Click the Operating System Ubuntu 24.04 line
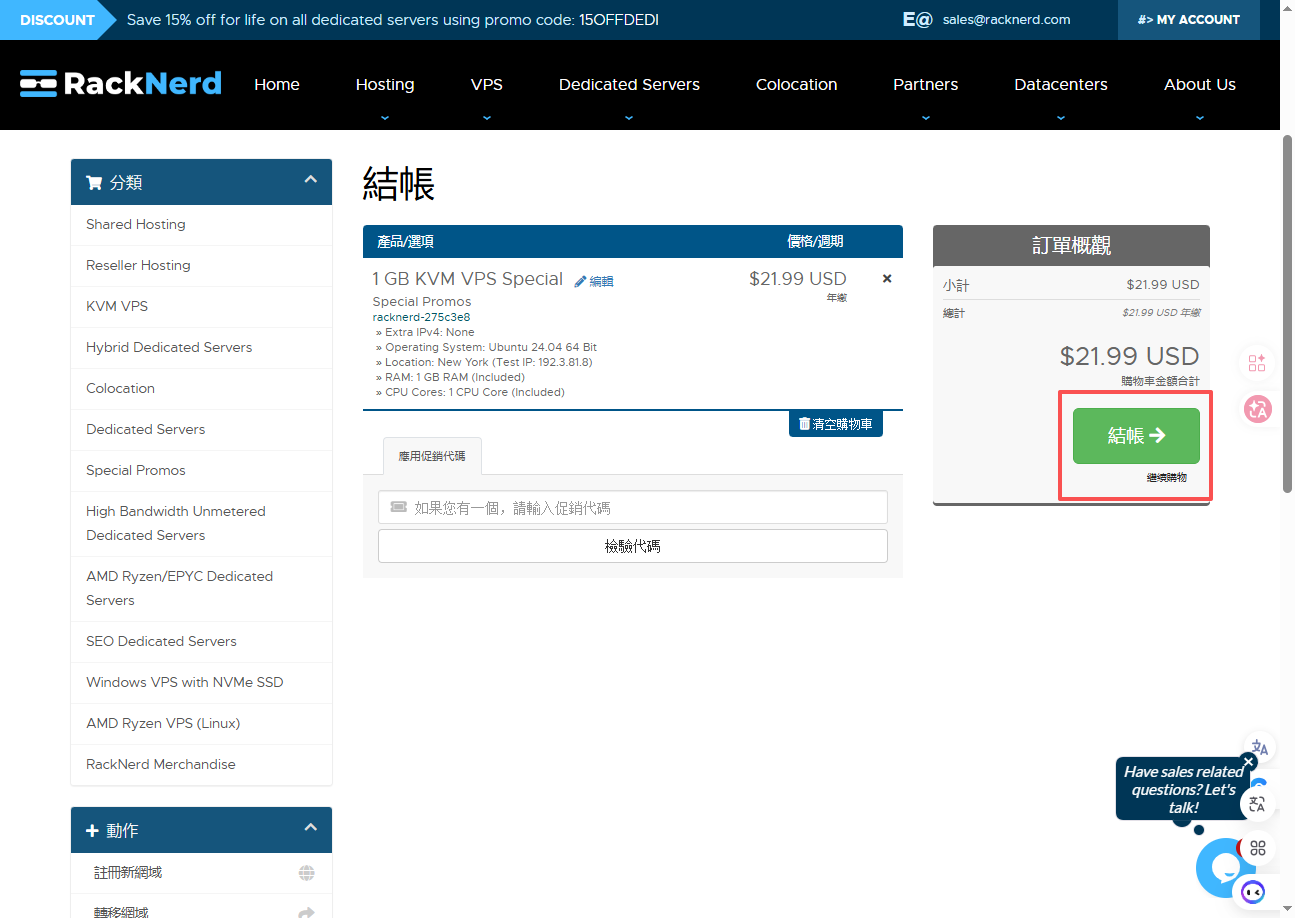 coord(486,347)
